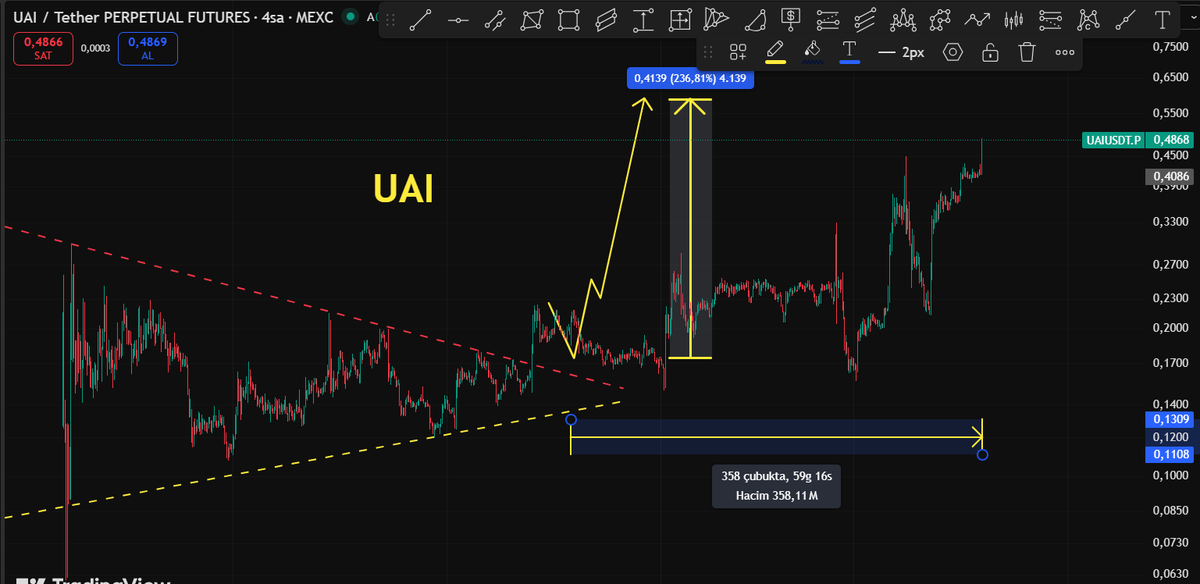The width and height of the screenshot is (1200, 584).
Task: Click the red SAT sell button
Action: (43, 49)
